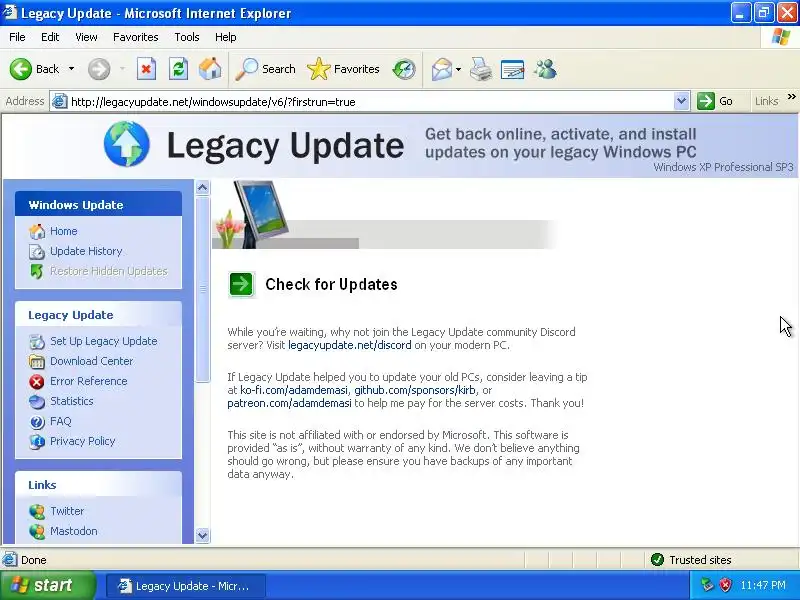The width and height of the screenshot is (800, 600).
Task: Open the Statistics link
Action: (x=72, y=401)
